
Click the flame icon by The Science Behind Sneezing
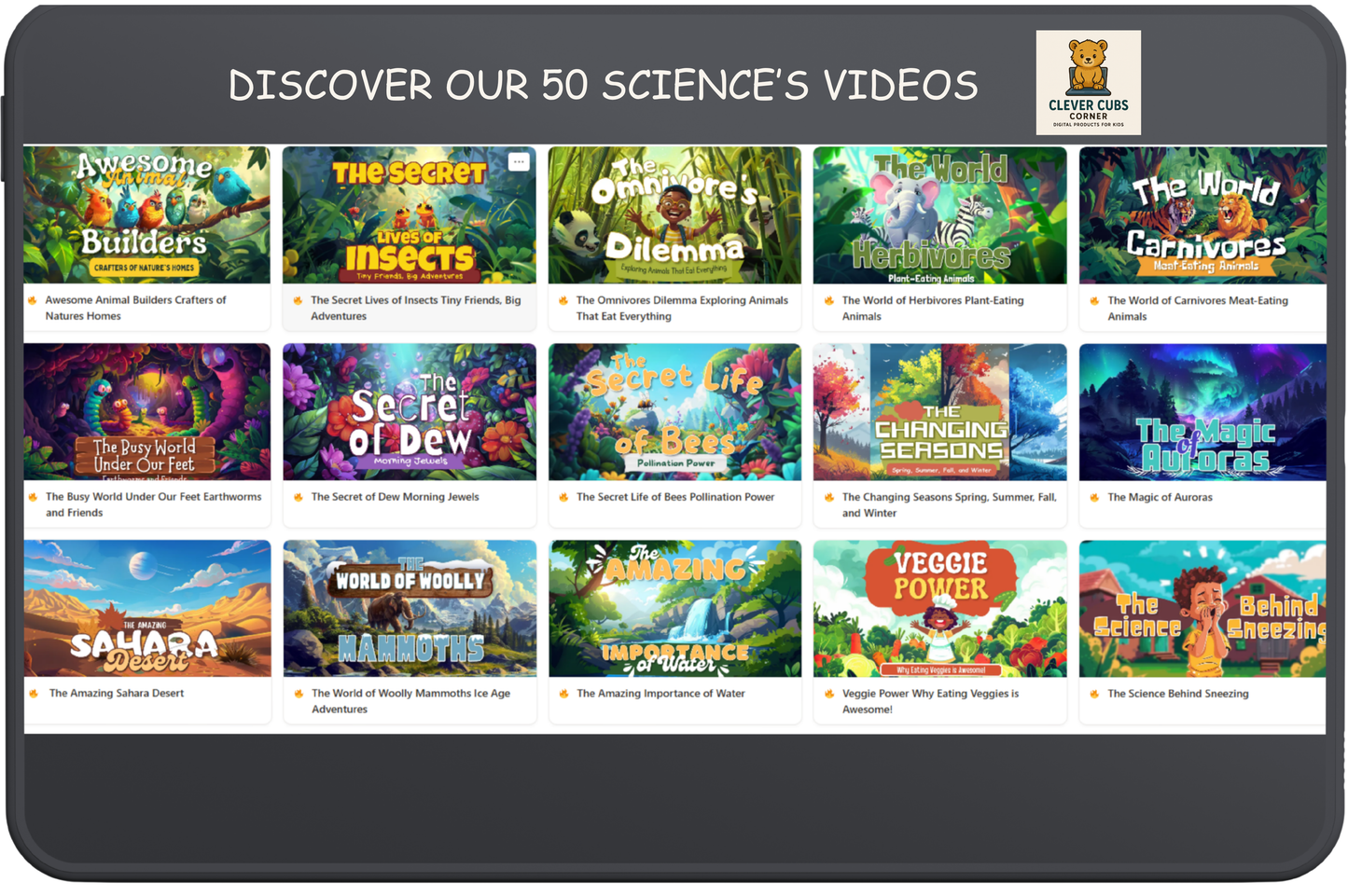pos(1094,694)
